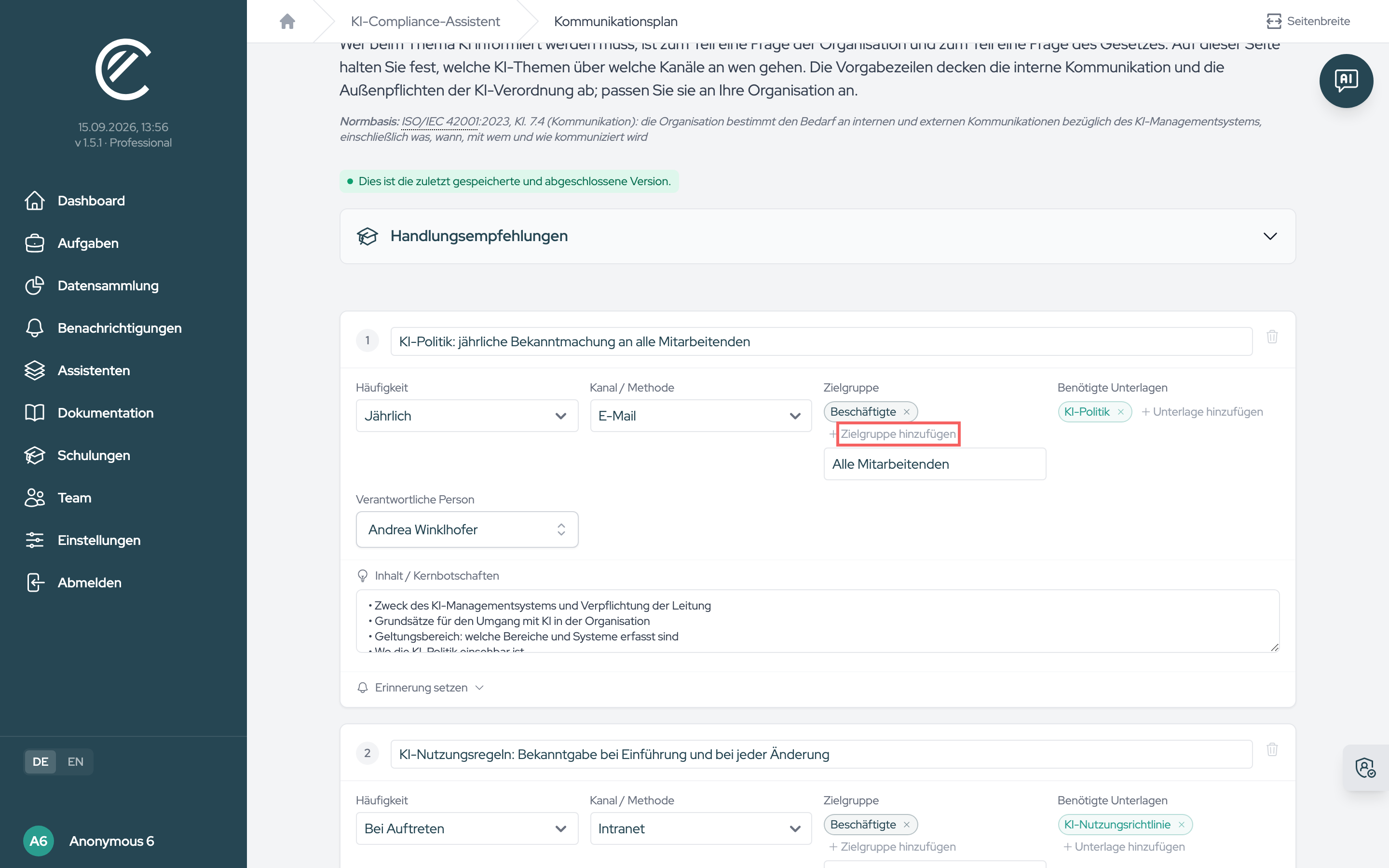
Task: Switch language to EN
Action: [x=75, y=762]
